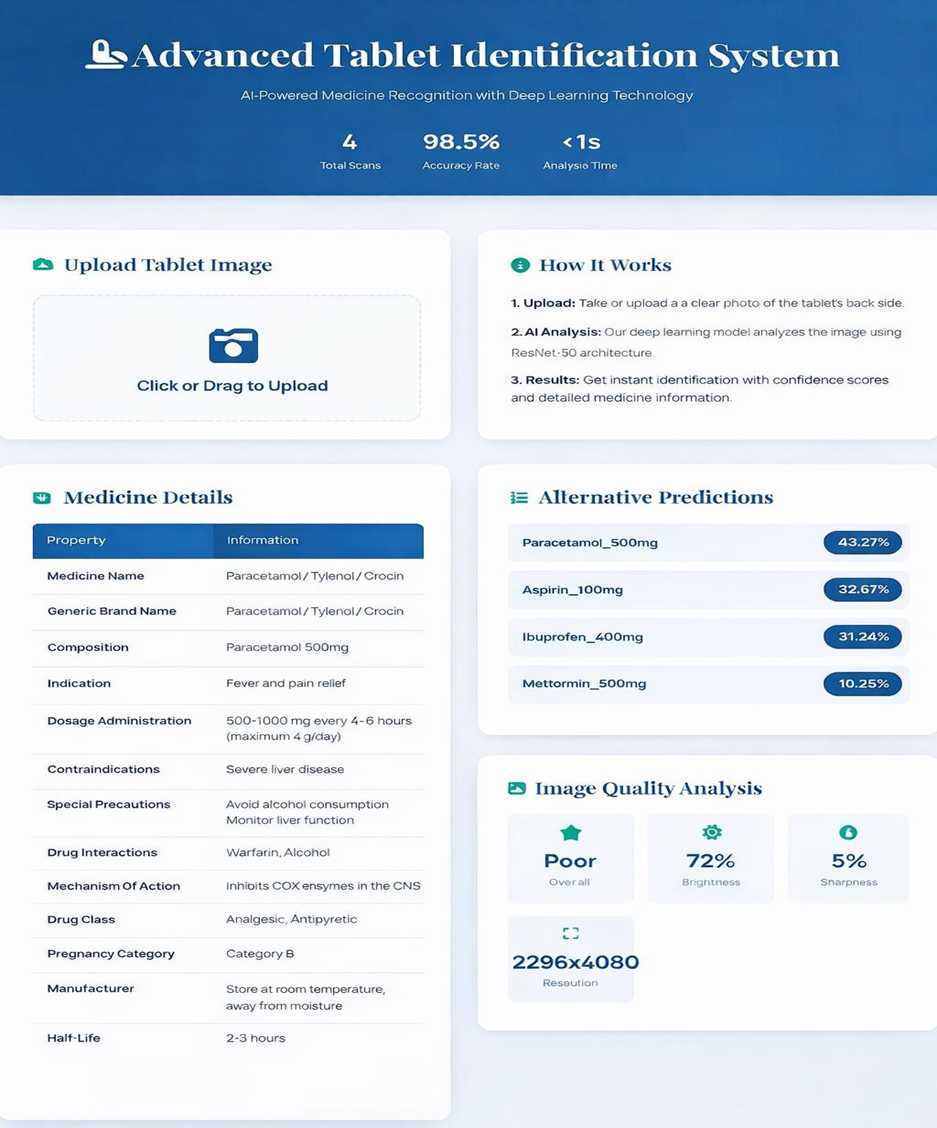
Task: Click the Brightness gear icon
Action: pos(711,832)
